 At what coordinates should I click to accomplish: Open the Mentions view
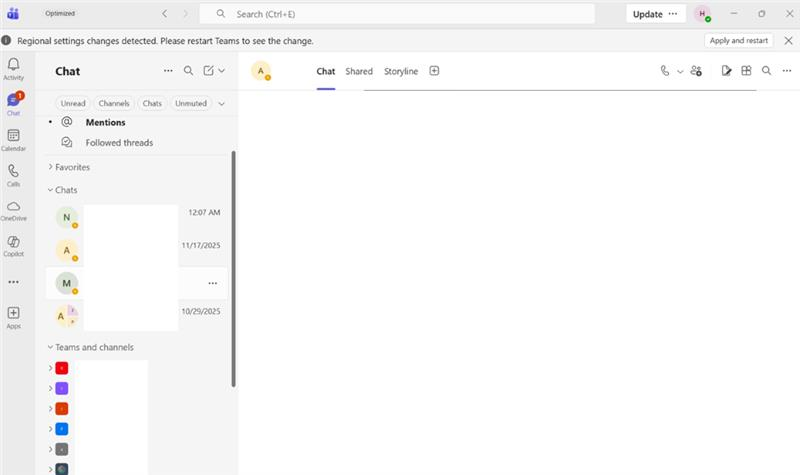(136, 122)
